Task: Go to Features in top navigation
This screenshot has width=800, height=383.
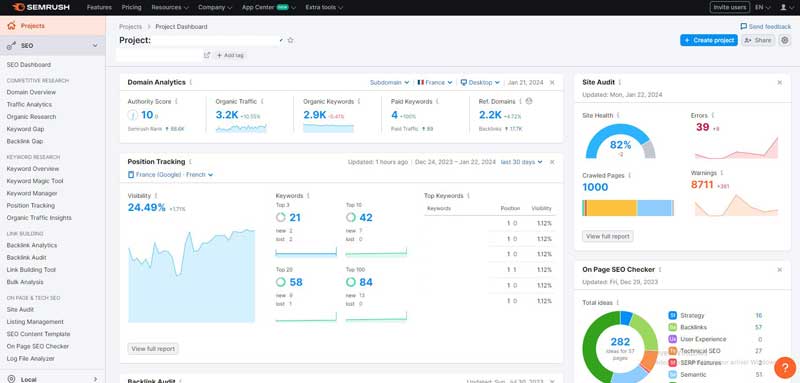Action: (x=99, y=8)
